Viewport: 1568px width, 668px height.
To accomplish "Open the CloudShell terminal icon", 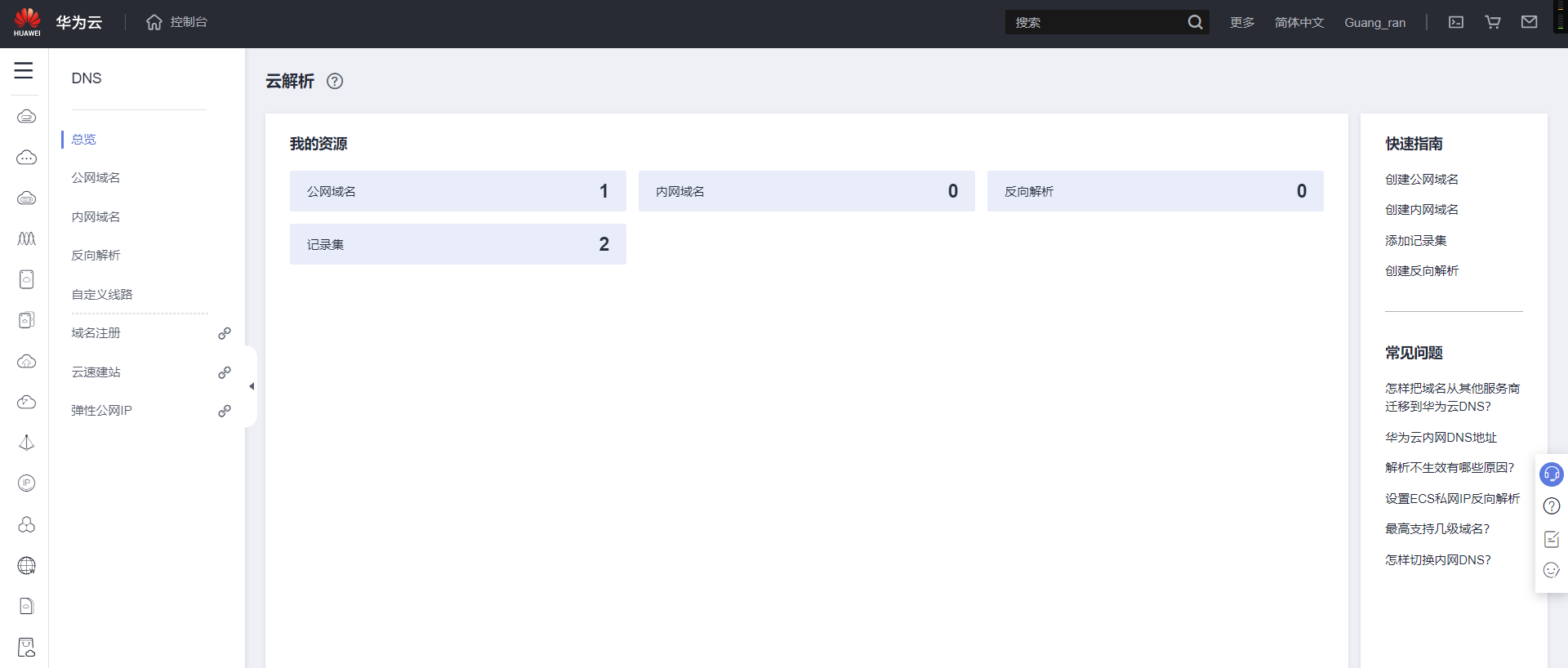I will pyautogui.click(x=1456, y=22).
